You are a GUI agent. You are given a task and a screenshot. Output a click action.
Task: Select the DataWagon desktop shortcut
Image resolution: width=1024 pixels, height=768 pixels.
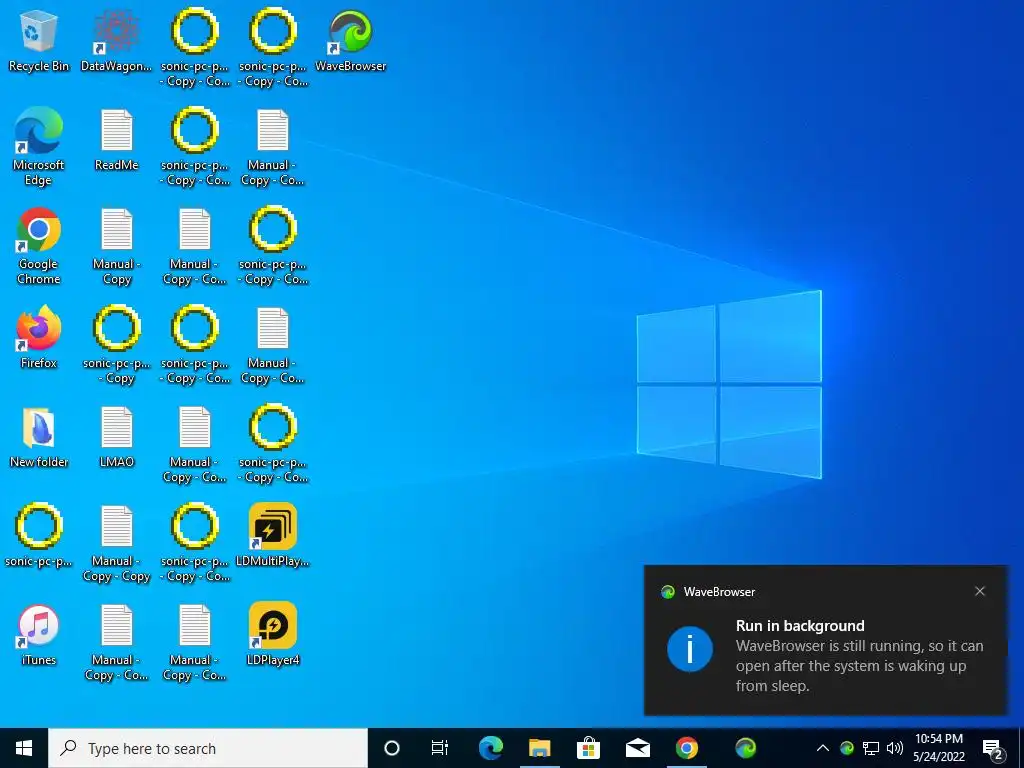point(116,40)
